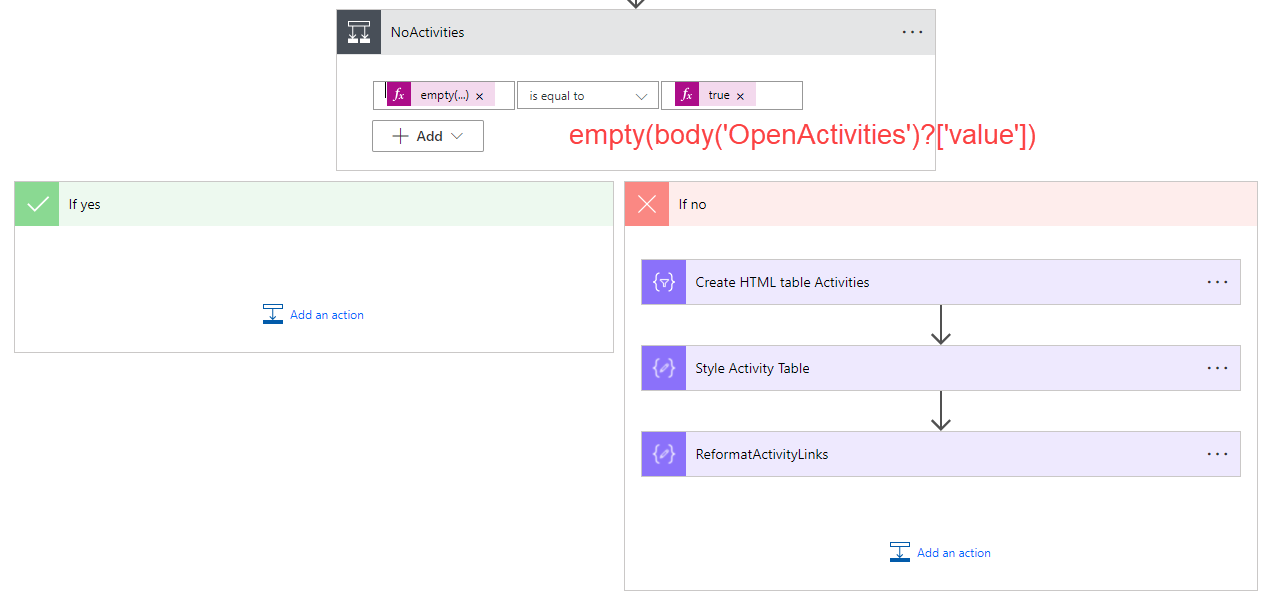Collapse the NoActivities card via its header
This screenshot has width=1269, height=591.
coord(600,31)
